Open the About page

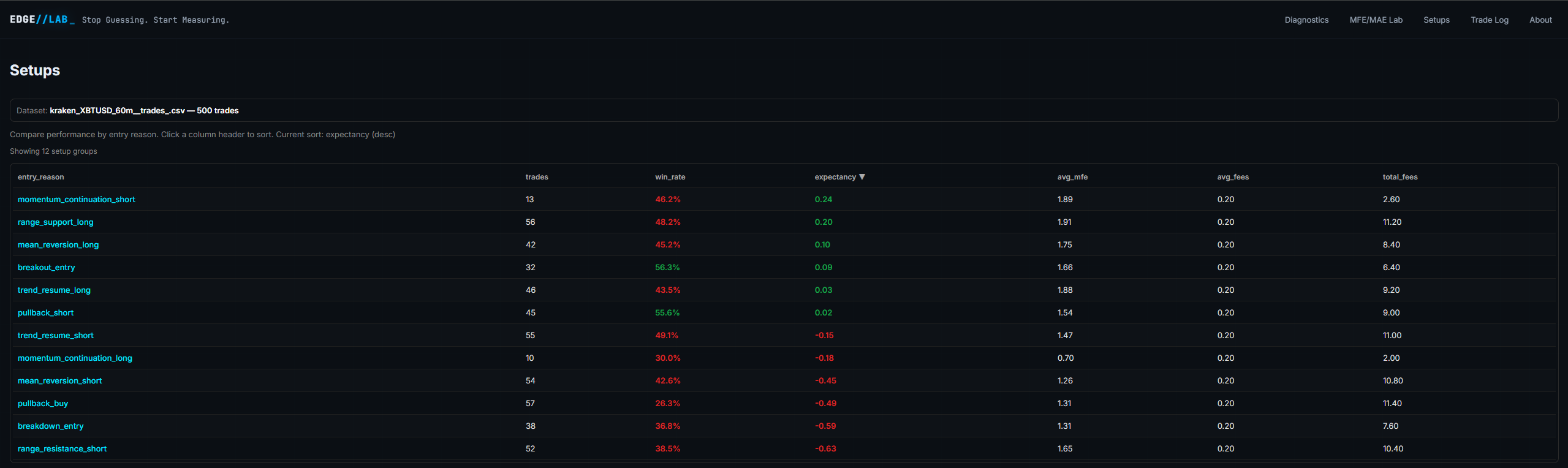(x=1540, y=20)
